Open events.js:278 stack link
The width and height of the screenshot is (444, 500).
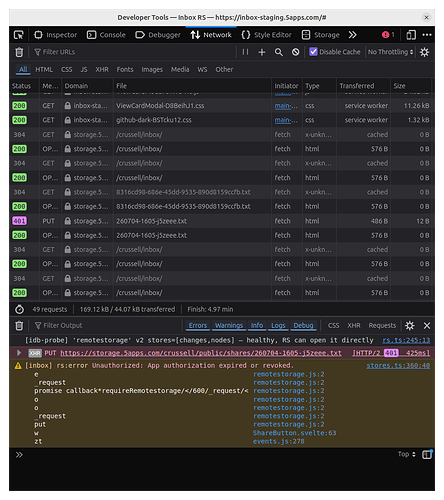pos(278,441)
